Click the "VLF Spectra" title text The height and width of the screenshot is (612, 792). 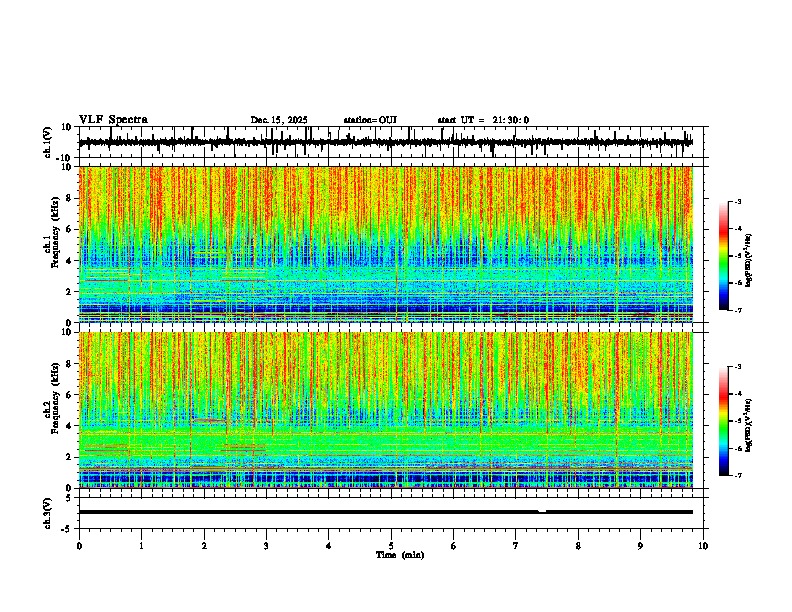(x=113, y=120)
